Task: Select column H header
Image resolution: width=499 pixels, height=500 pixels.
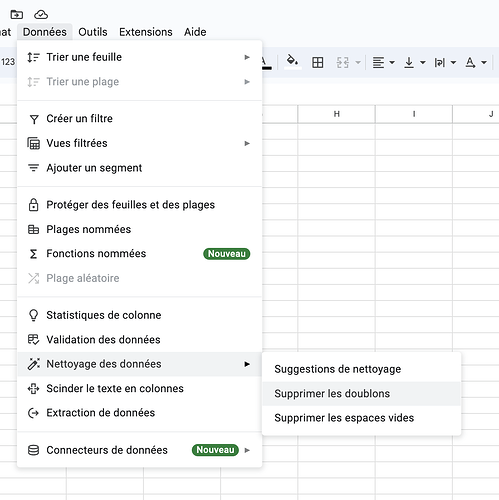Action: [x=336, y=114]
